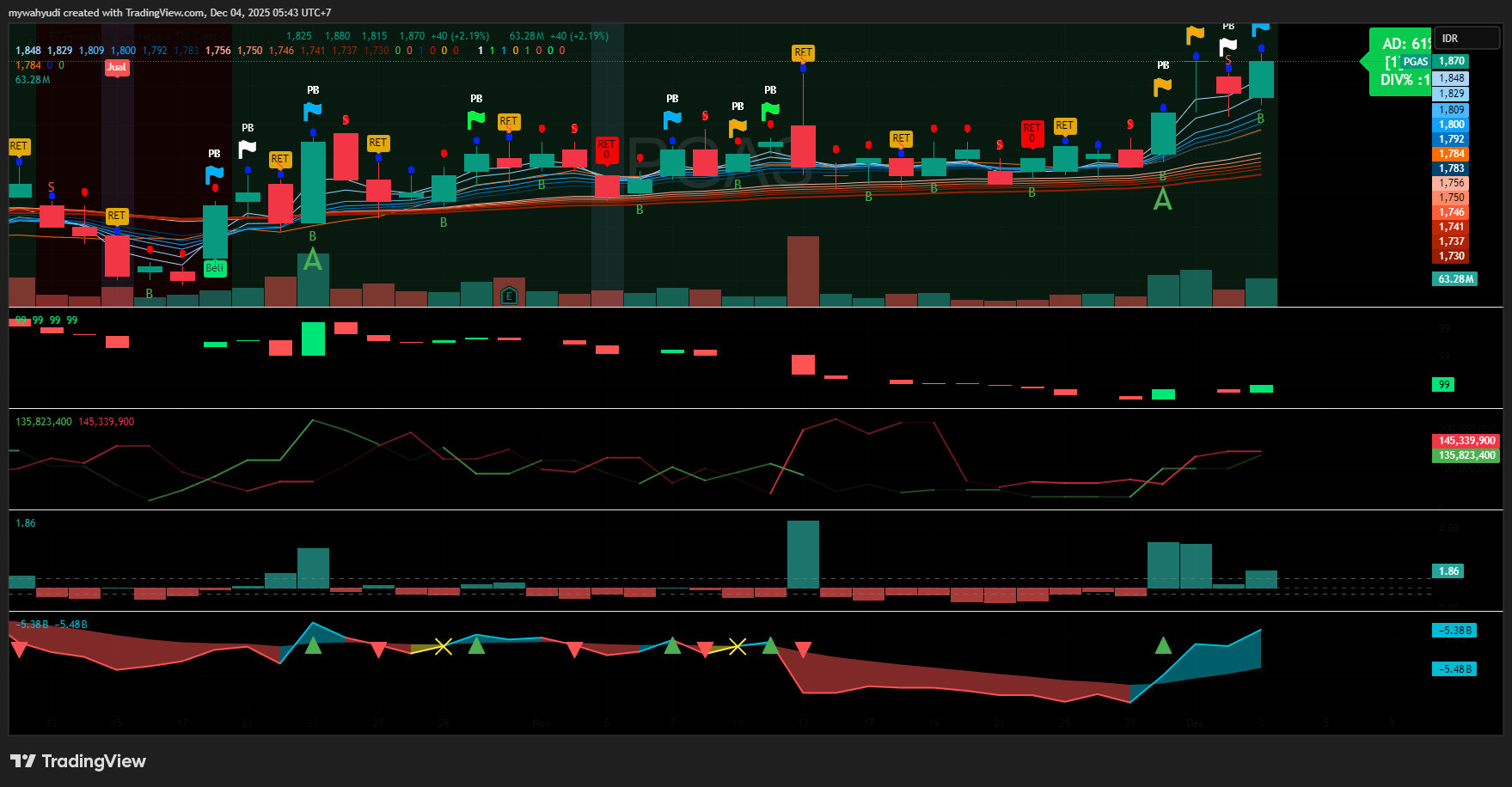Click the green 135,823,400 axis value label

[x=1466, y=455]
